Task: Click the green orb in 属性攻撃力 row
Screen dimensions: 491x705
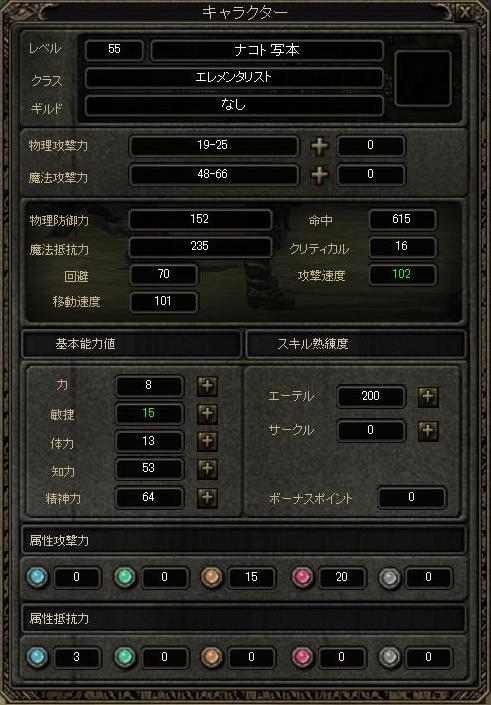Action: tap(125, 577)
